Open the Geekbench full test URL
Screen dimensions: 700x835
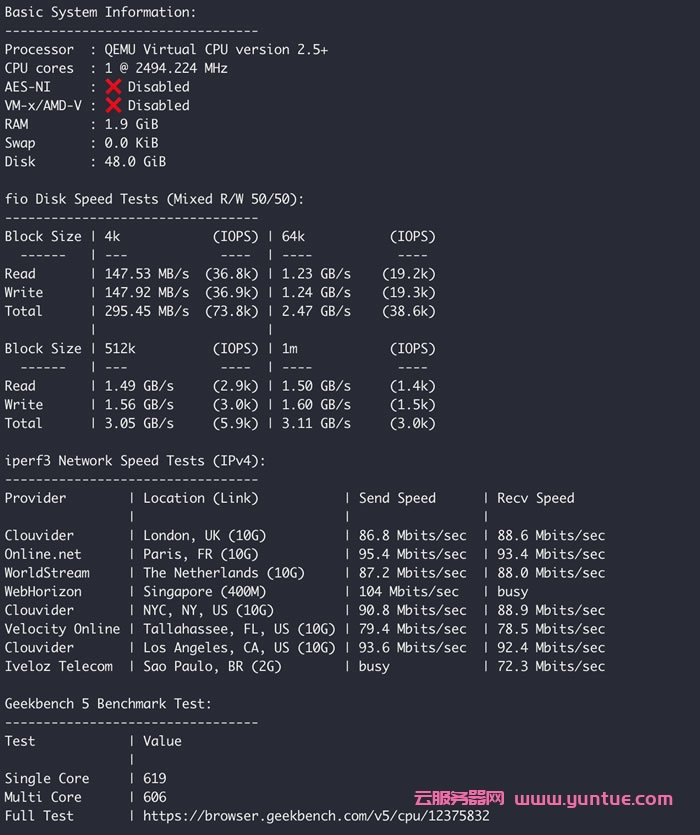pos(316,816)
